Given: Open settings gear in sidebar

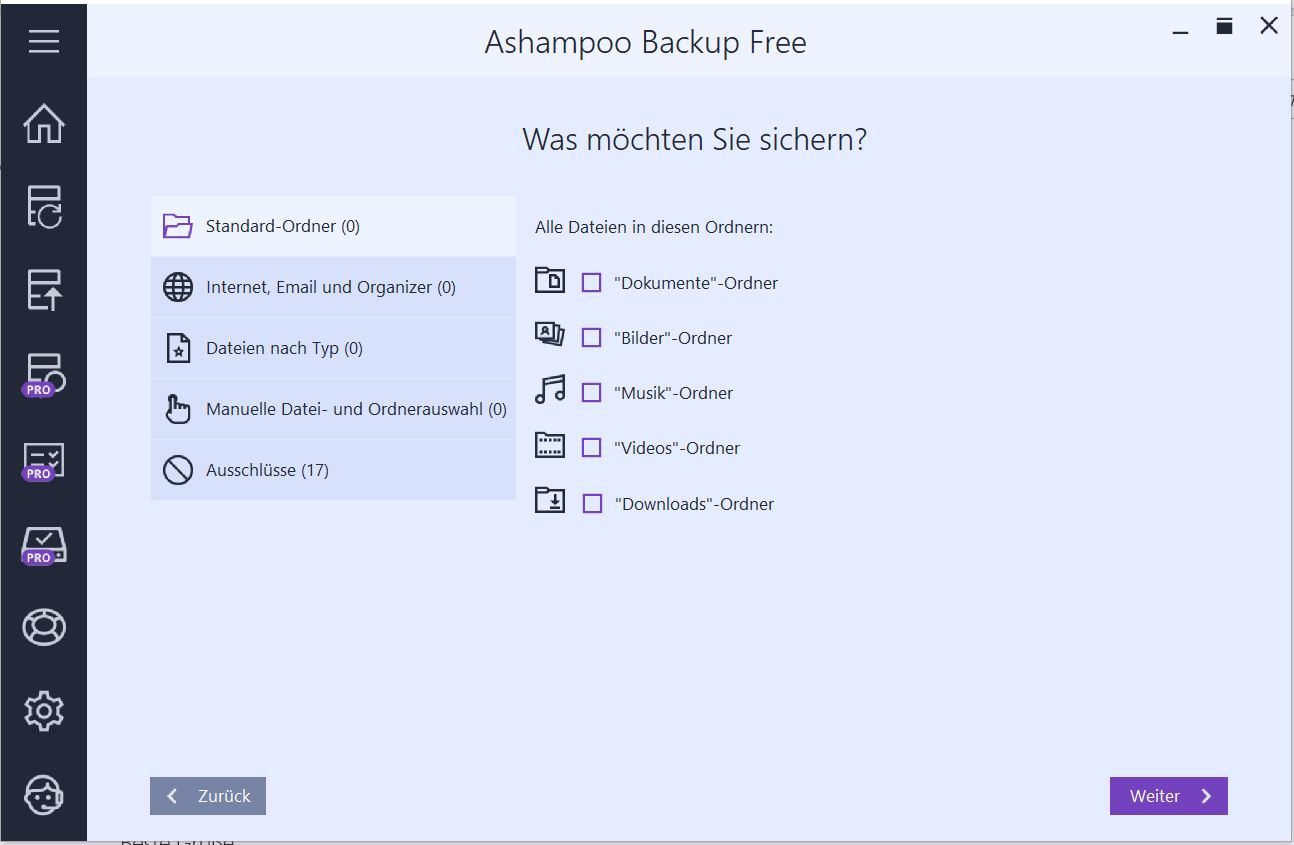Looking at the screenshot, I should click(43, 711).
